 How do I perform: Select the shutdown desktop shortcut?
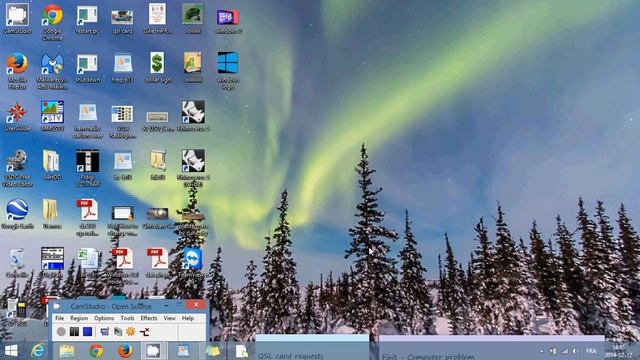point(87,68)
